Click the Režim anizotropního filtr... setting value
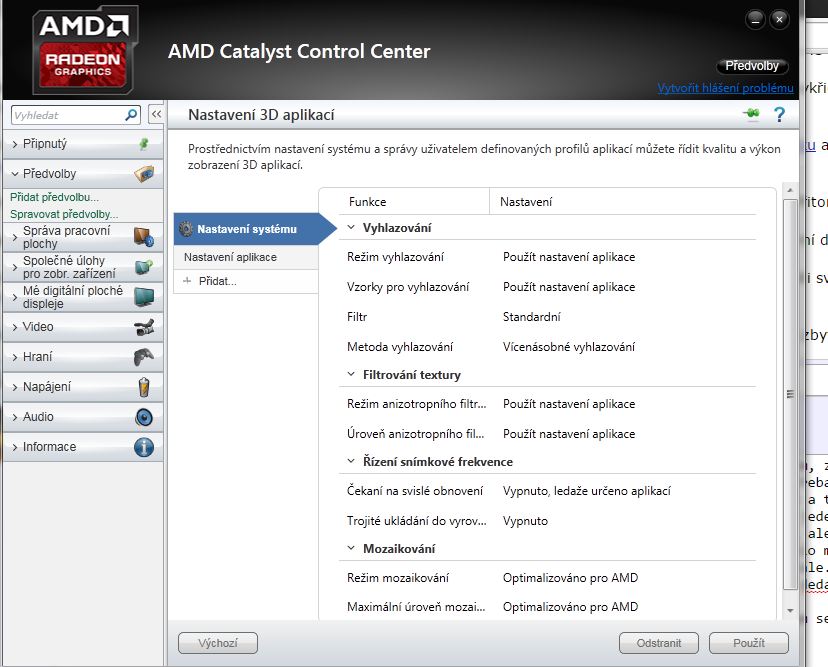Image resolution: width=828 pixels, height=667 pixels. (569, 404)
